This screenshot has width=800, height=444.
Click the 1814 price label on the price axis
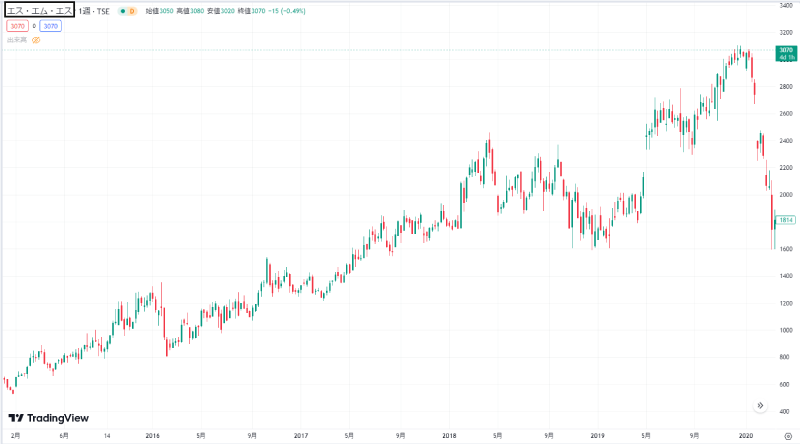[786, 220]
